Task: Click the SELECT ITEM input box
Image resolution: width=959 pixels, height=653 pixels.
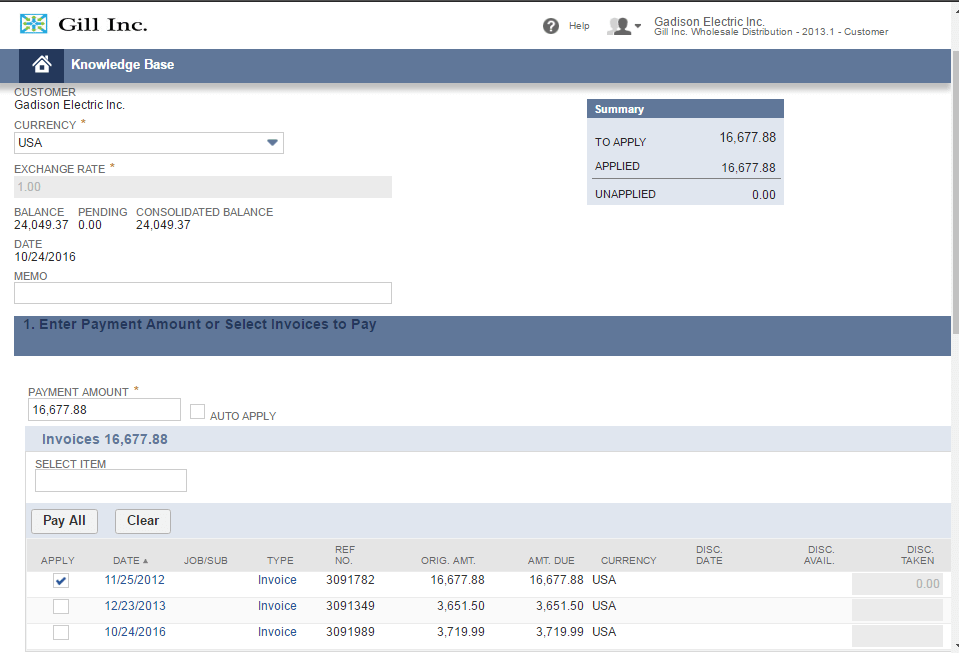Action: (110, 480)
